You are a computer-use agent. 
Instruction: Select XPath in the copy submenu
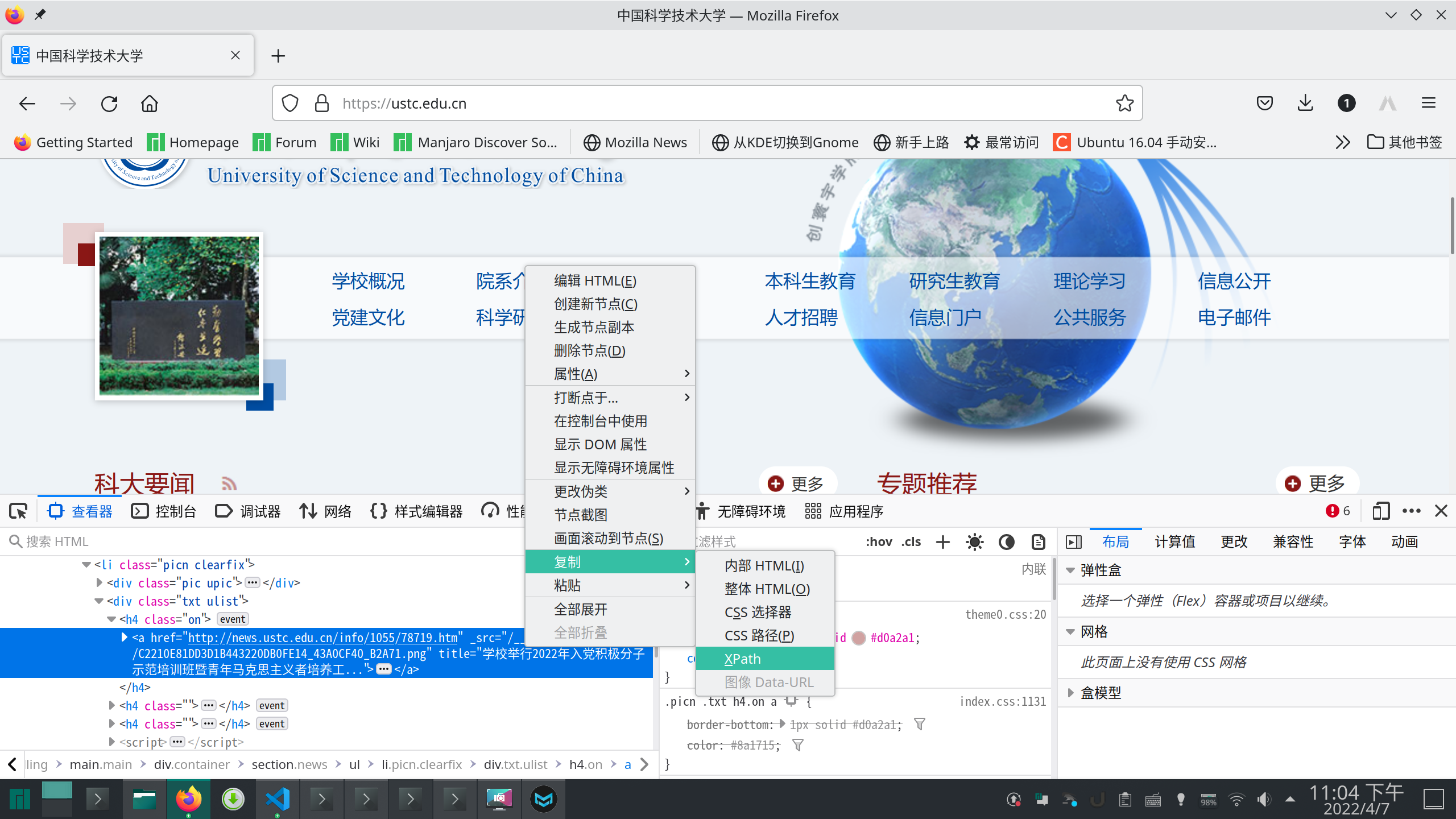[765, 659]
